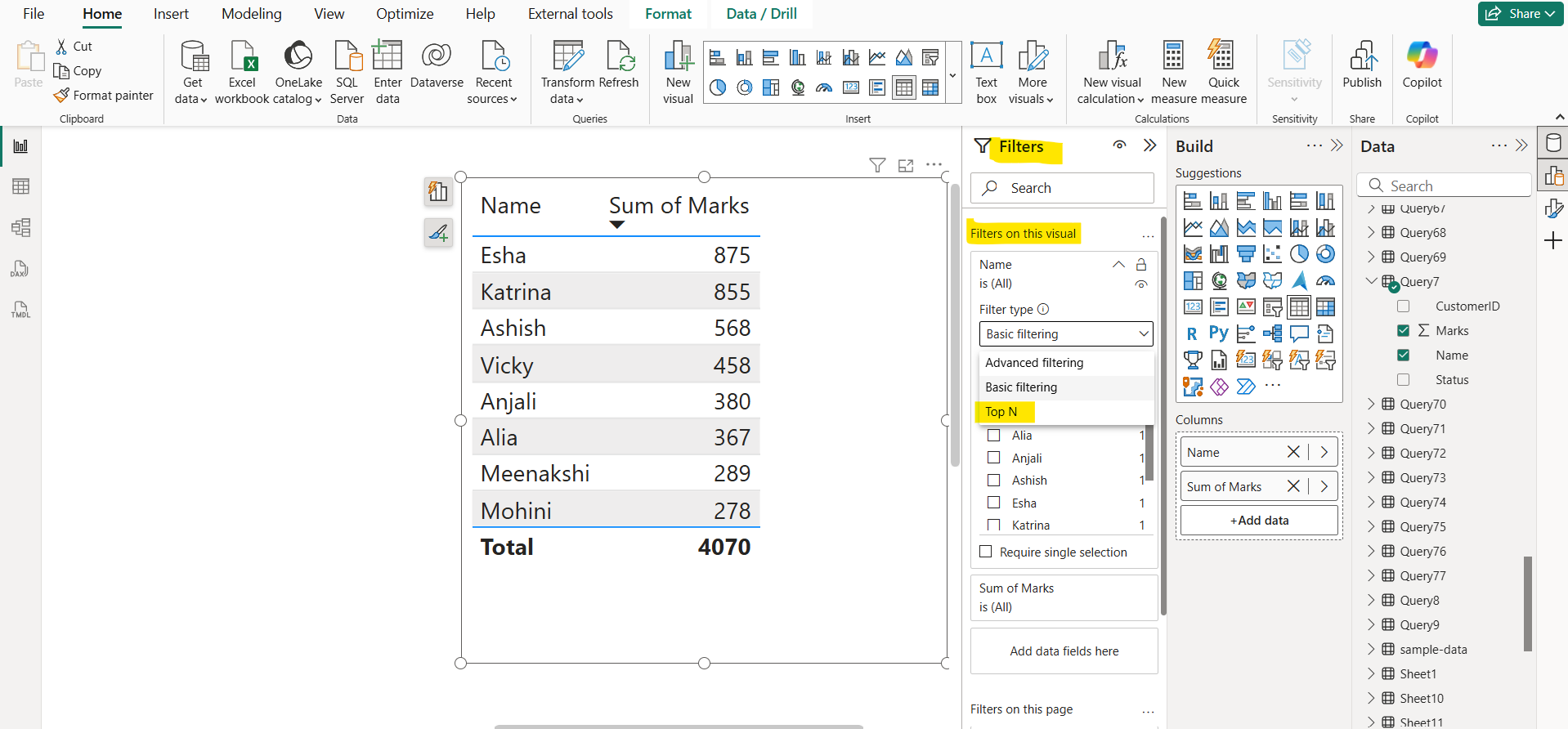Click the Share button
This screenshot has width=1568, height=729.
click(1520, 14)
